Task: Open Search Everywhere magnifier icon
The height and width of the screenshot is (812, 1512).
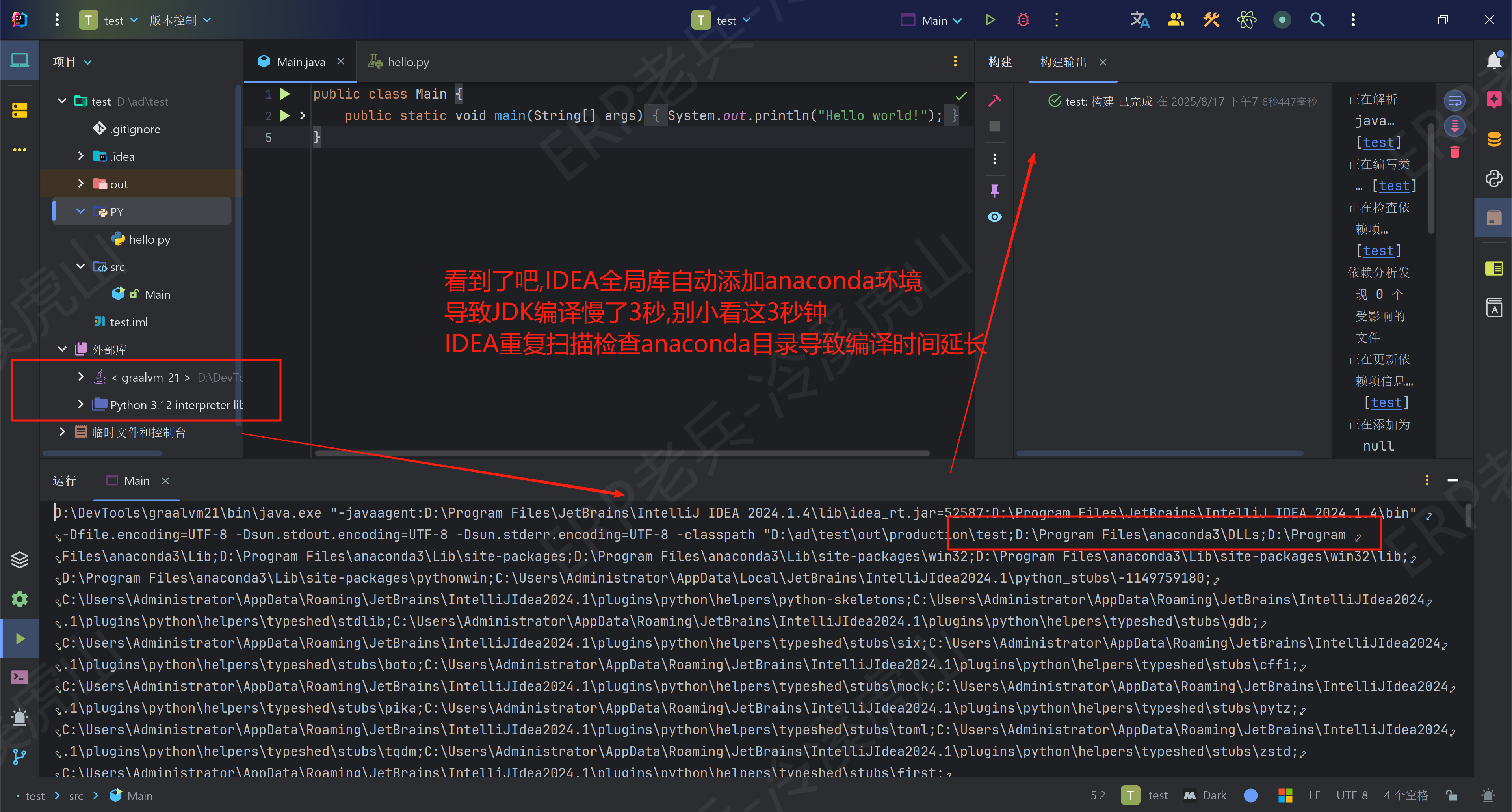Action: tap(1317, 20)
